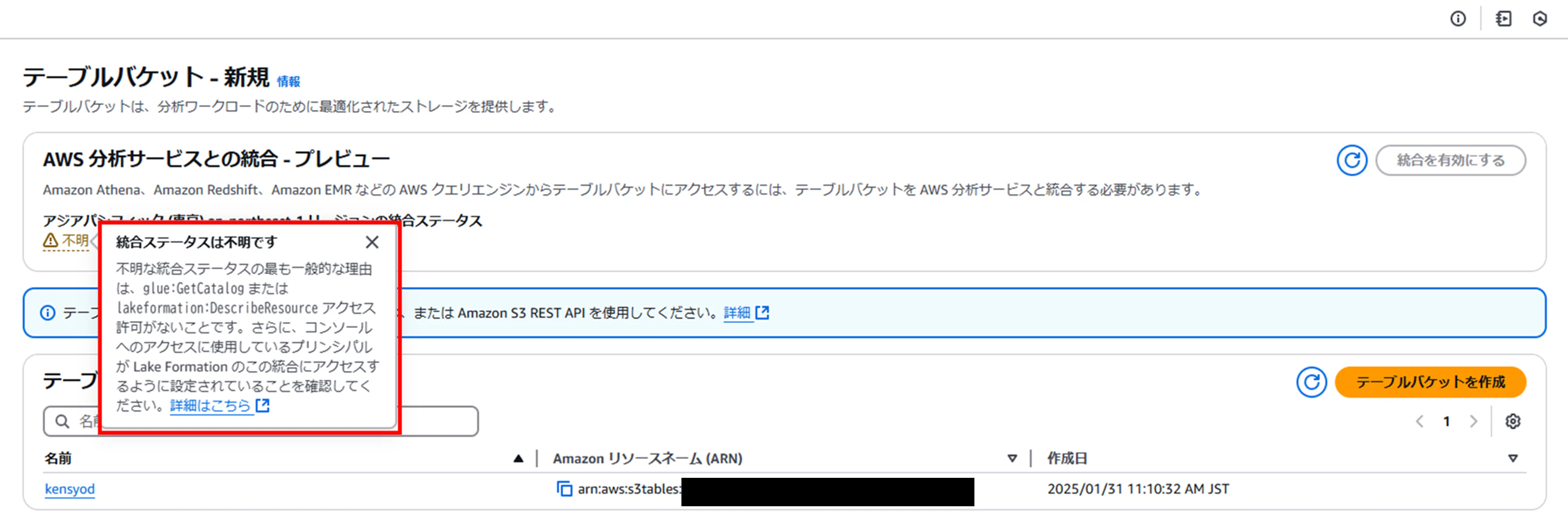Click 統合を有効にする button
The width and height of the screenshot is (1568, 522).
(1451, 160)
